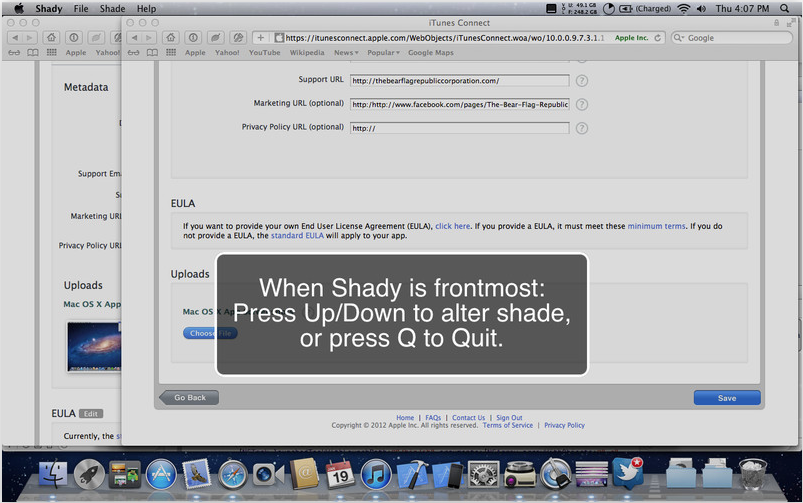Viewport: 803px width, 503px height.
Task: Click the Edit button next to EULA in back window
Action: [91, 414]
